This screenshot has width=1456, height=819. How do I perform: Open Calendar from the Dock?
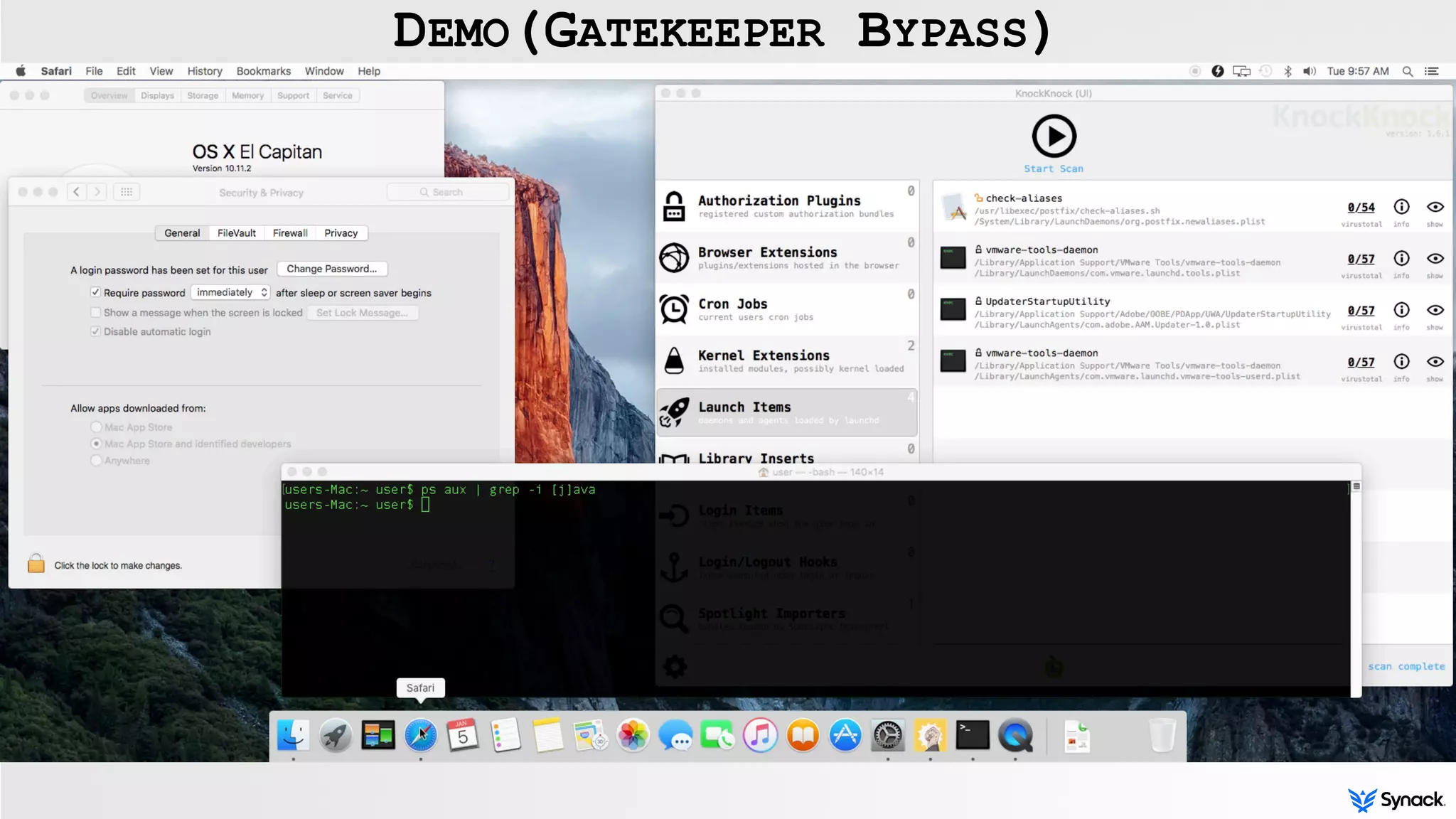pos(463,735)
